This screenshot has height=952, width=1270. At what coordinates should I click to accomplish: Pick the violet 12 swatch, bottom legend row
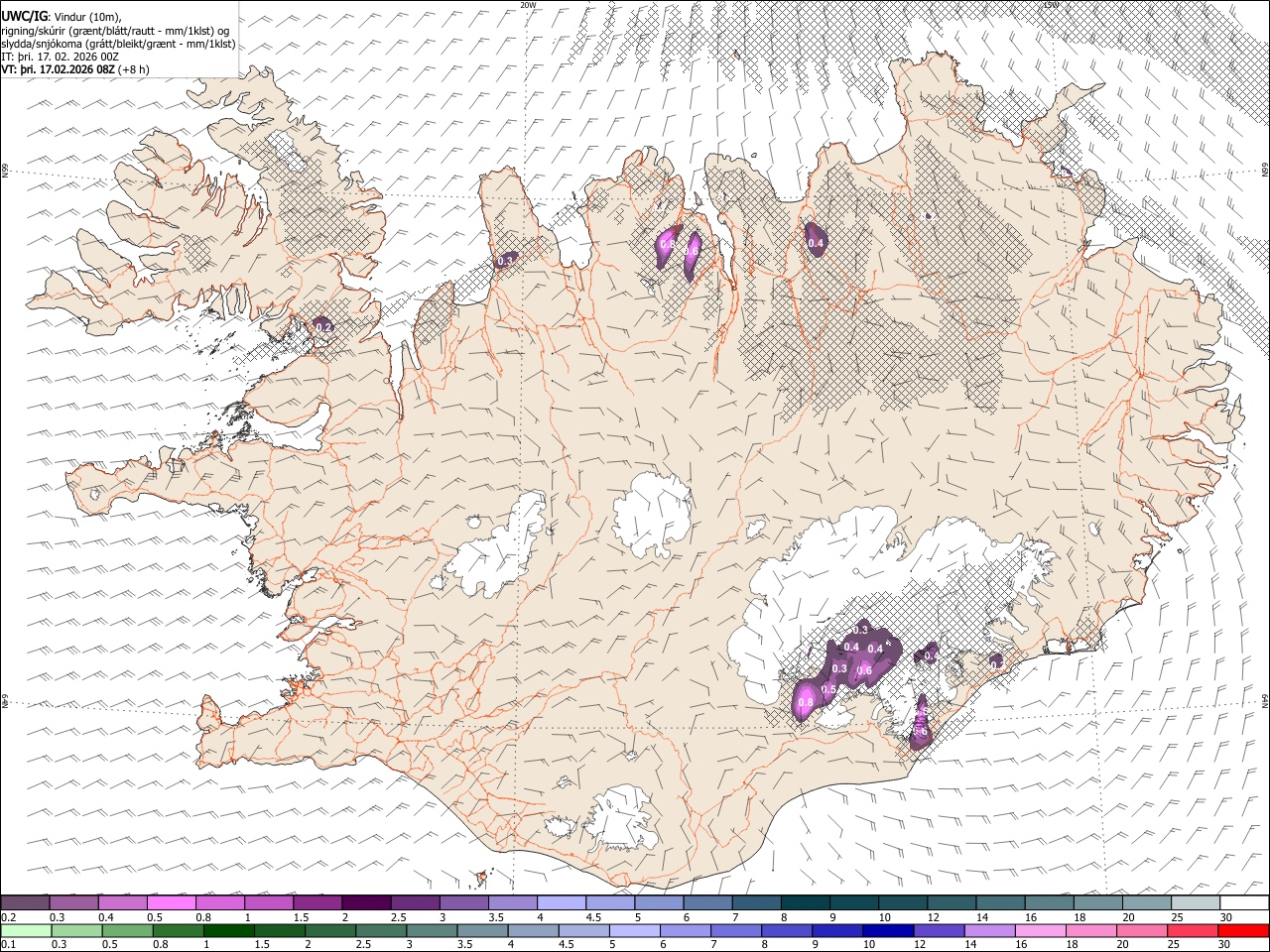(x=939, y=930)
